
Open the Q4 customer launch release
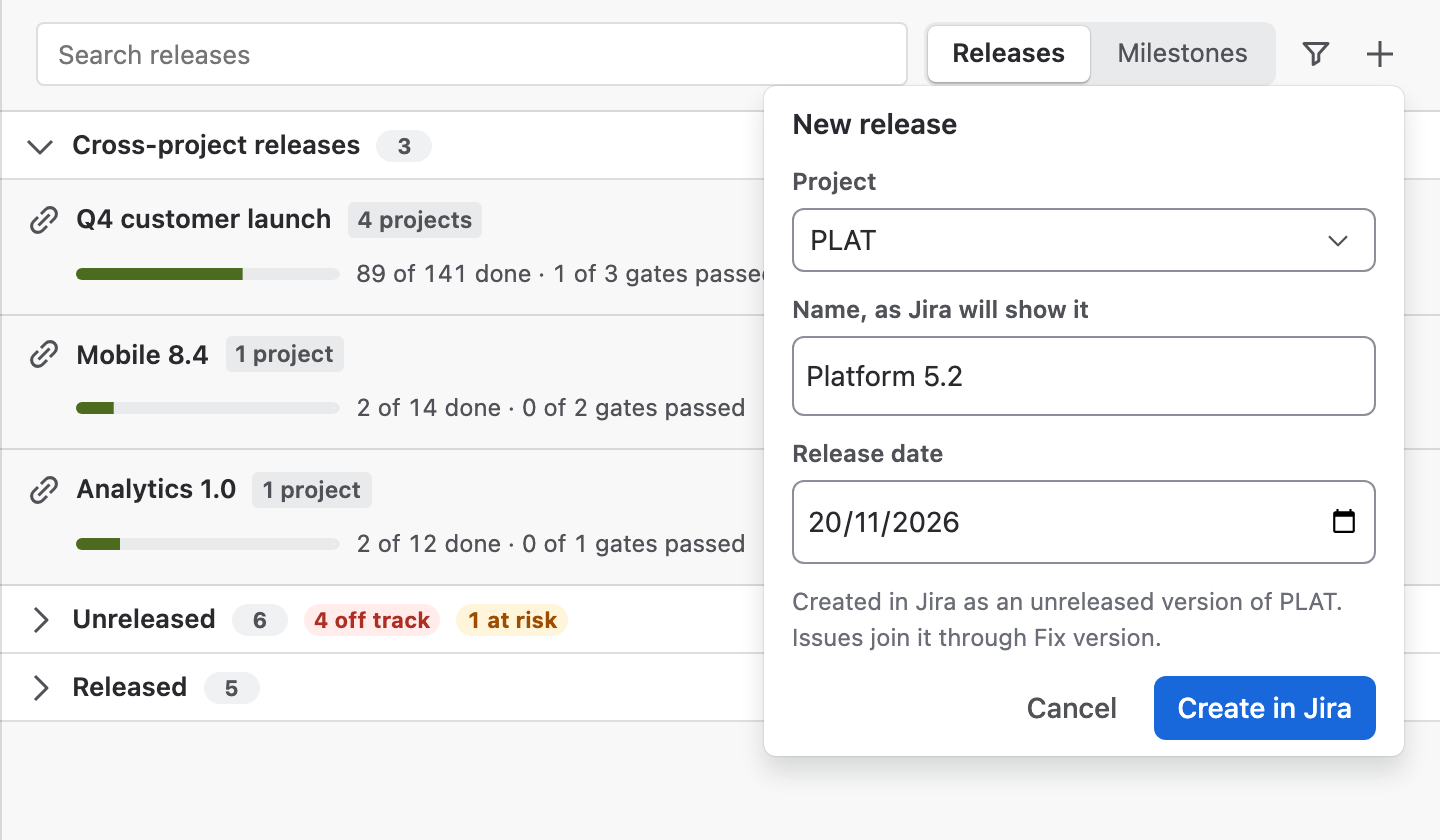(x=204, y=220)
